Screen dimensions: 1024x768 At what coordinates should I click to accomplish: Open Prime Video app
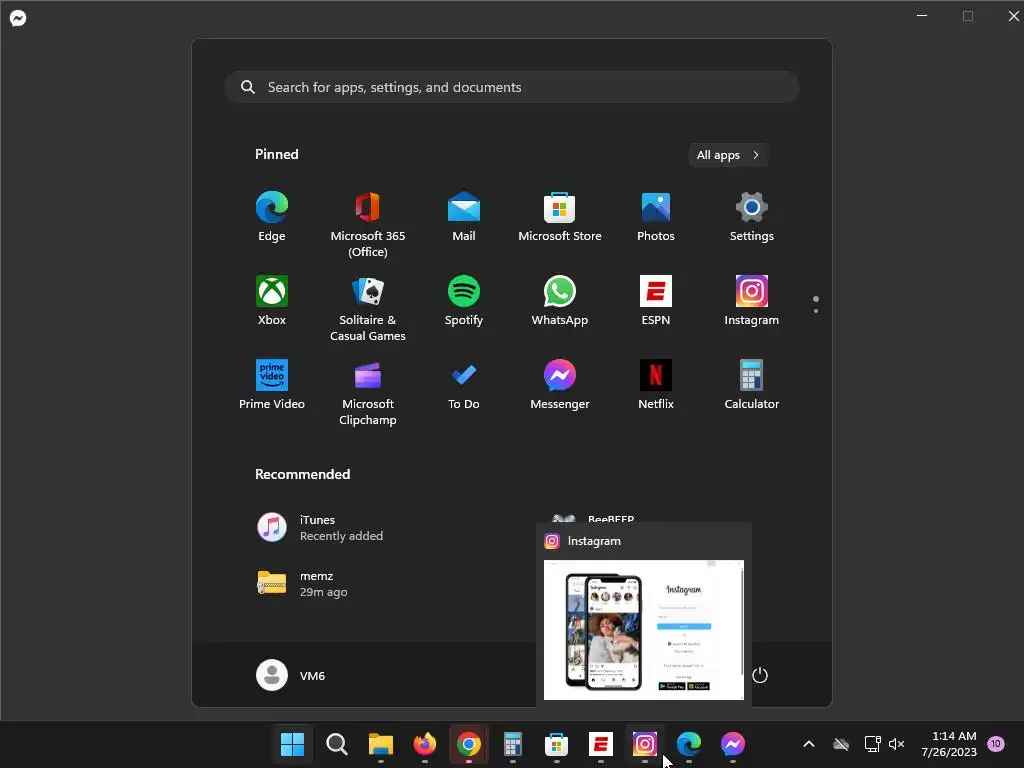[x=272, y=385]
